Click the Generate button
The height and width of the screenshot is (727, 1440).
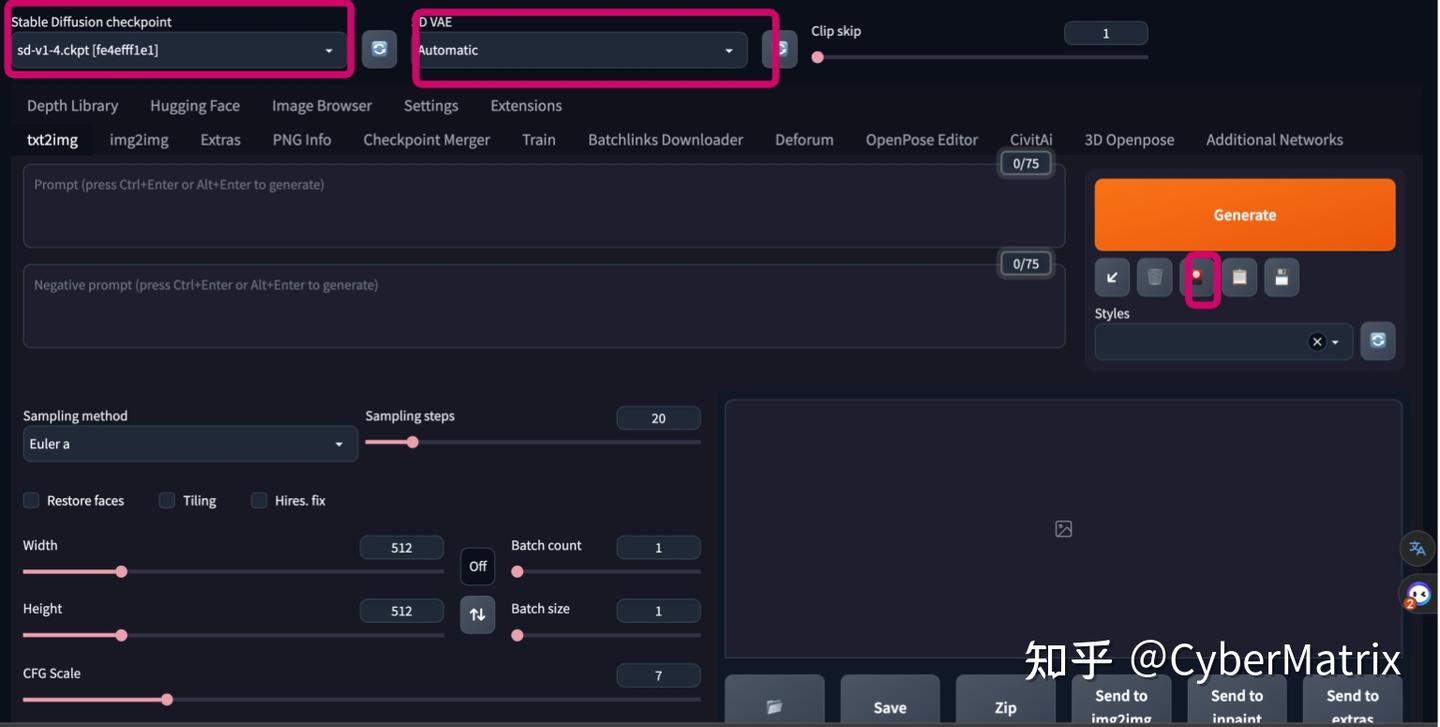[1244, 214]
